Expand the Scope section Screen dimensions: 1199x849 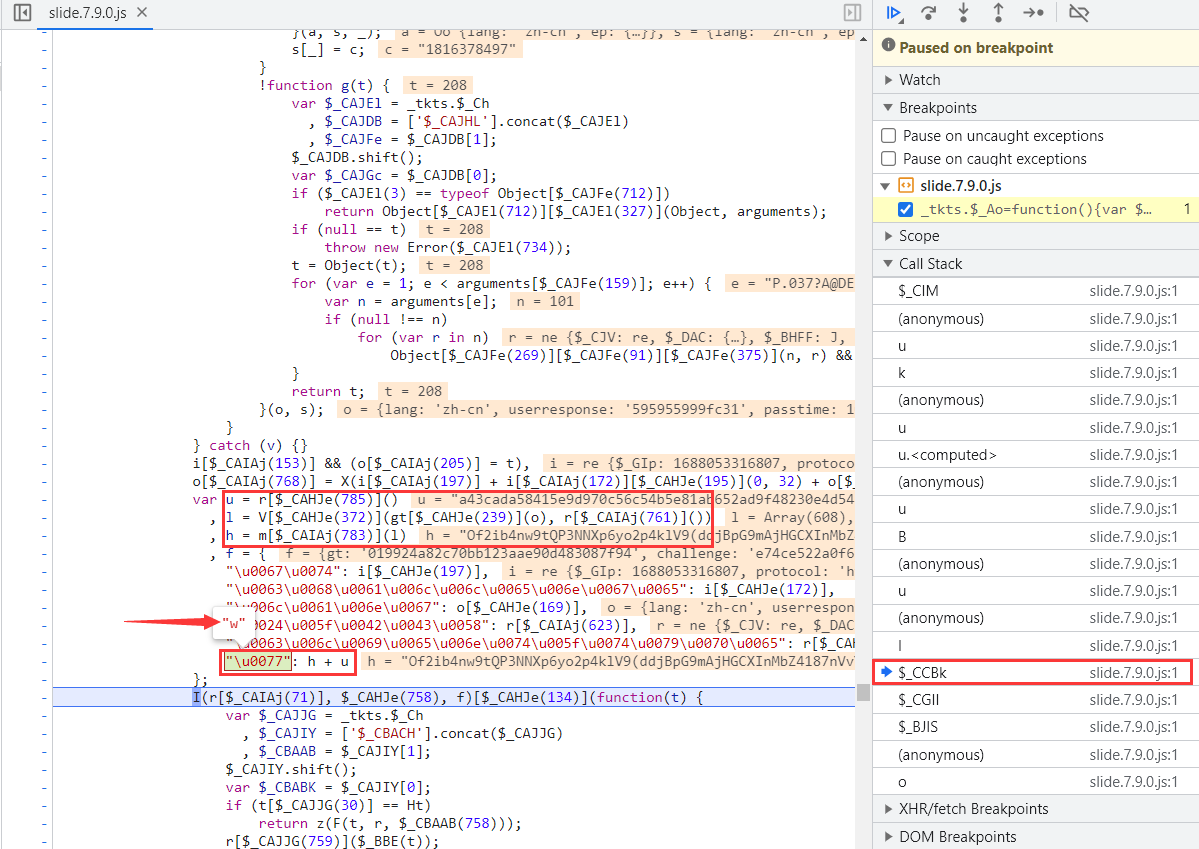click(x=918, y=236)
